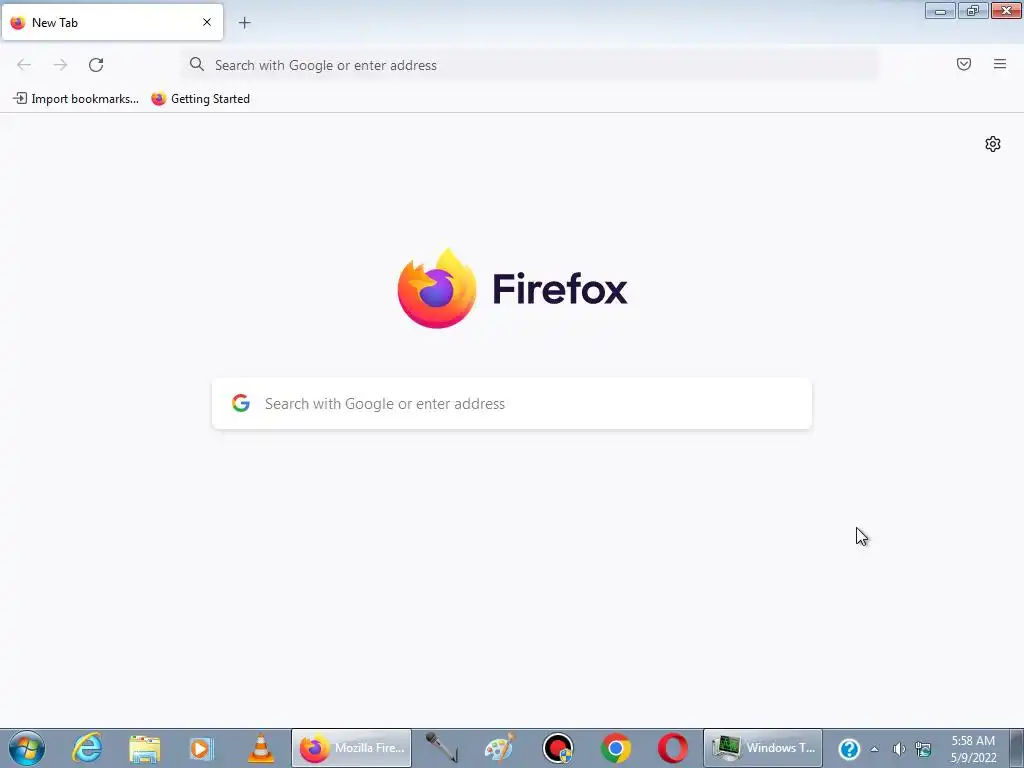Restore down the Firefox window
This screenshot has width=1024, height=768.
click(x=973, y=10)
